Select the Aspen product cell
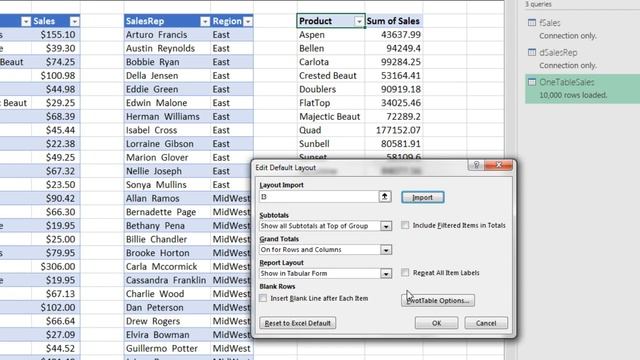Screen dimensions: 640x360 pyautogui.click(x=331, y=35)
